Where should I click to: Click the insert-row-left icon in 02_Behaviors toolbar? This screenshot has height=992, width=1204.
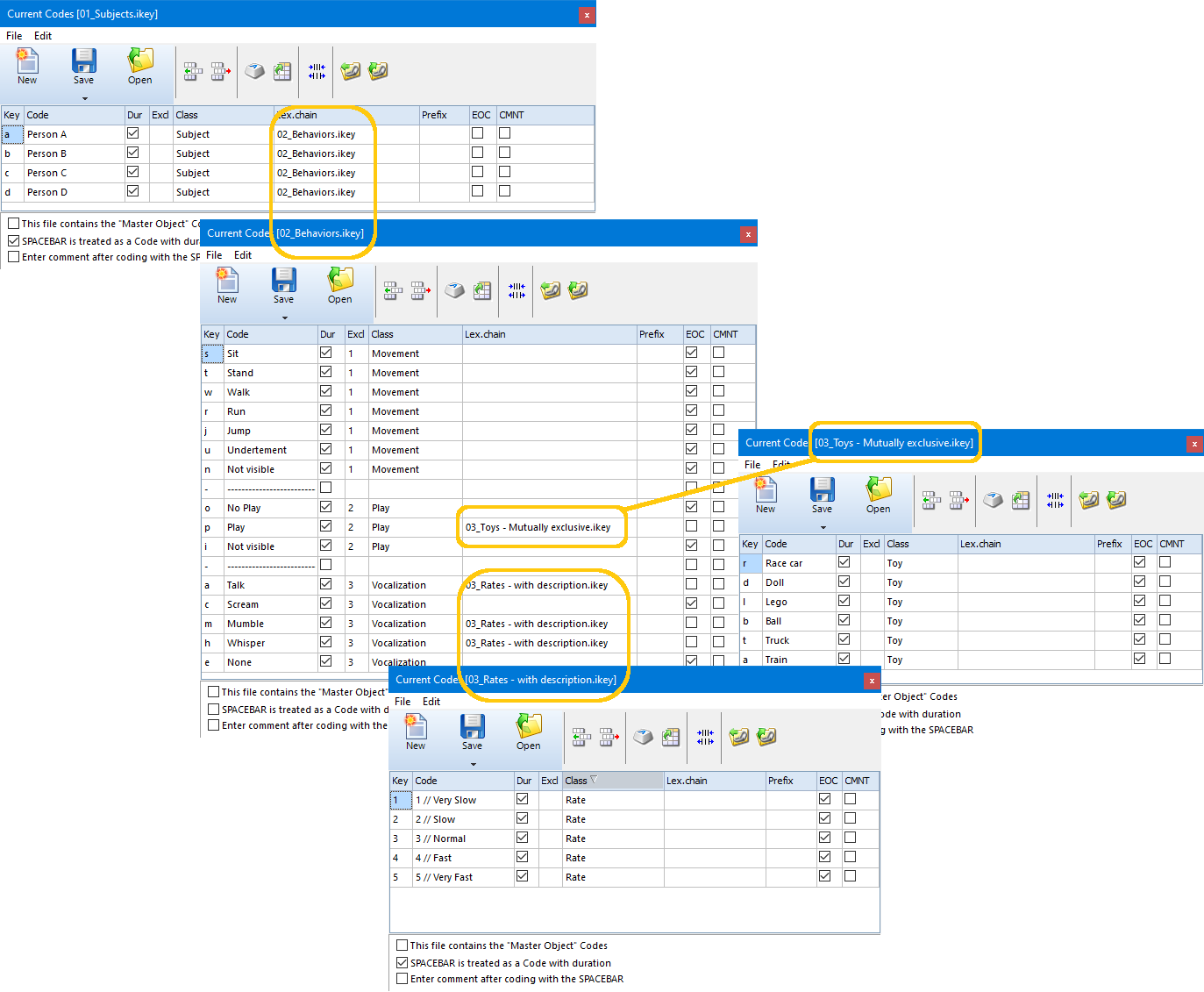[x=393, y=289]
